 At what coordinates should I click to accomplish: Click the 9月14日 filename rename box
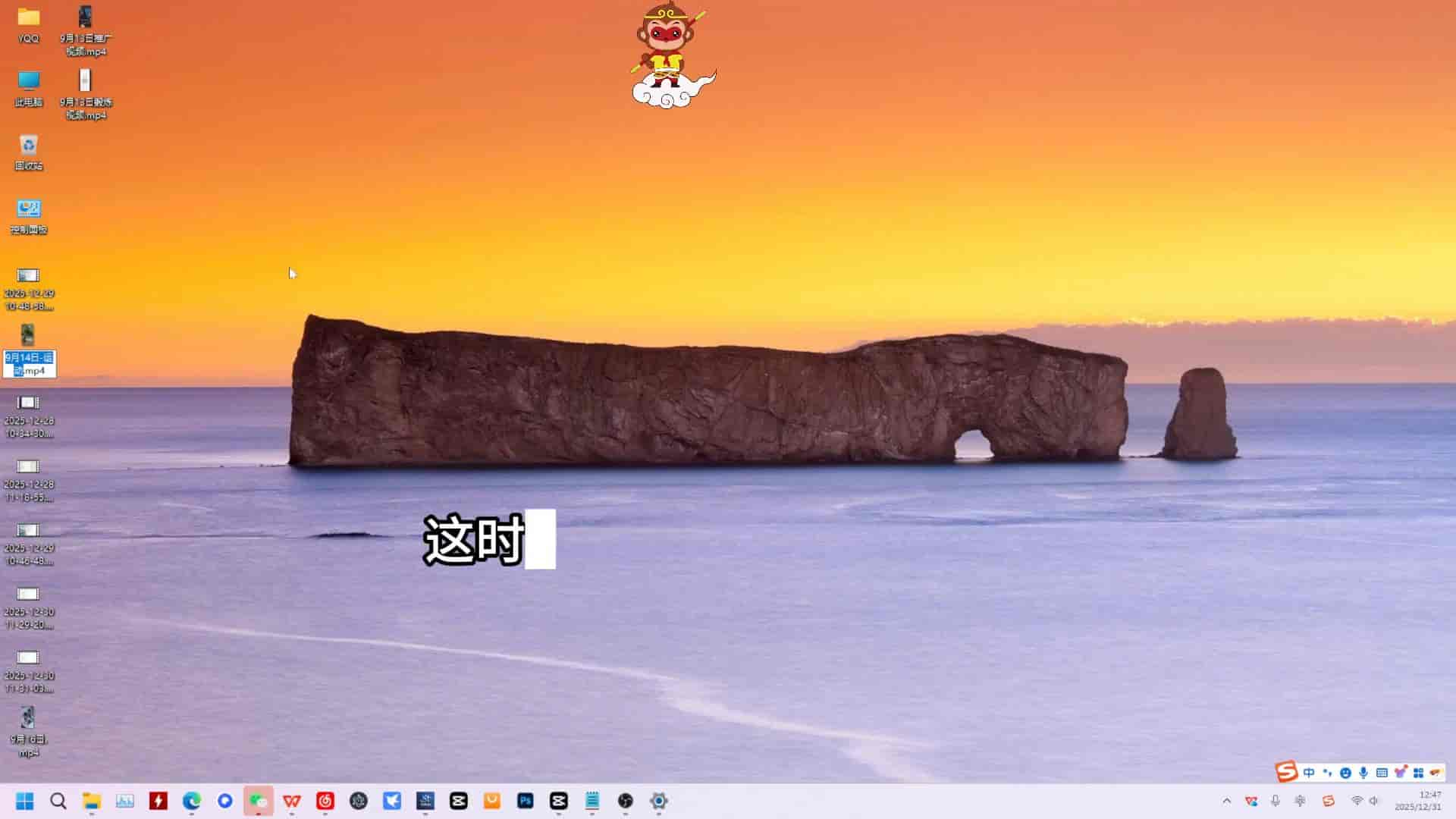pyautogui.click(x=30, y=364)
